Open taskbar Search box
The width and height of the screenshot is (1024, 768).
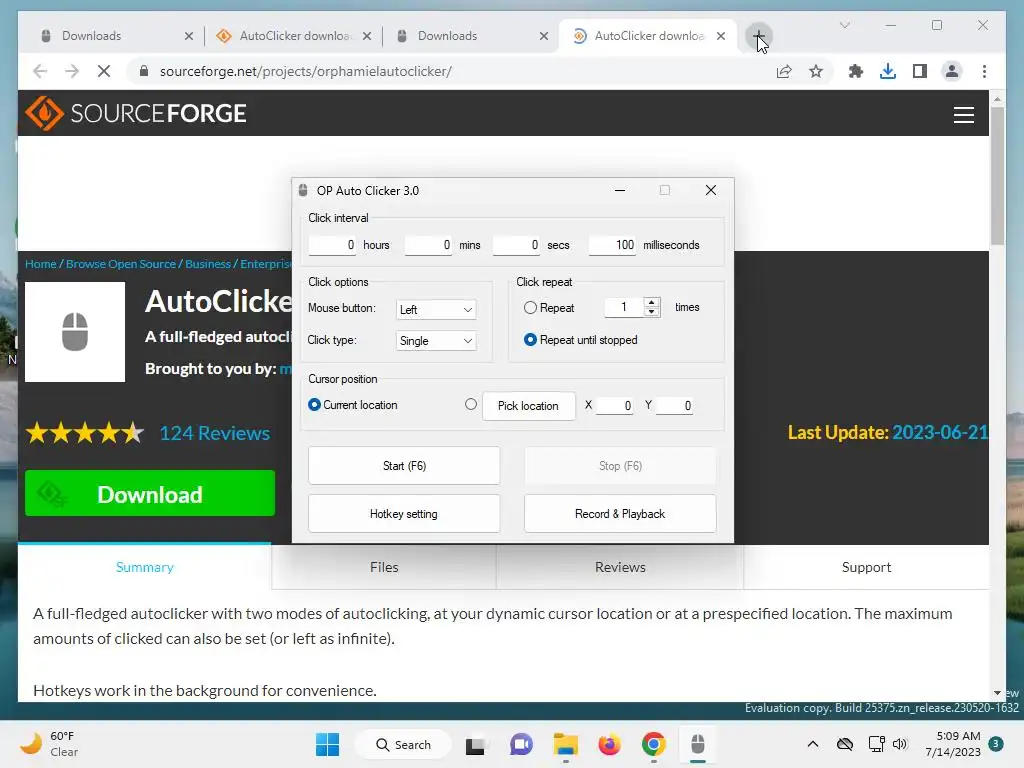(403, 744)
